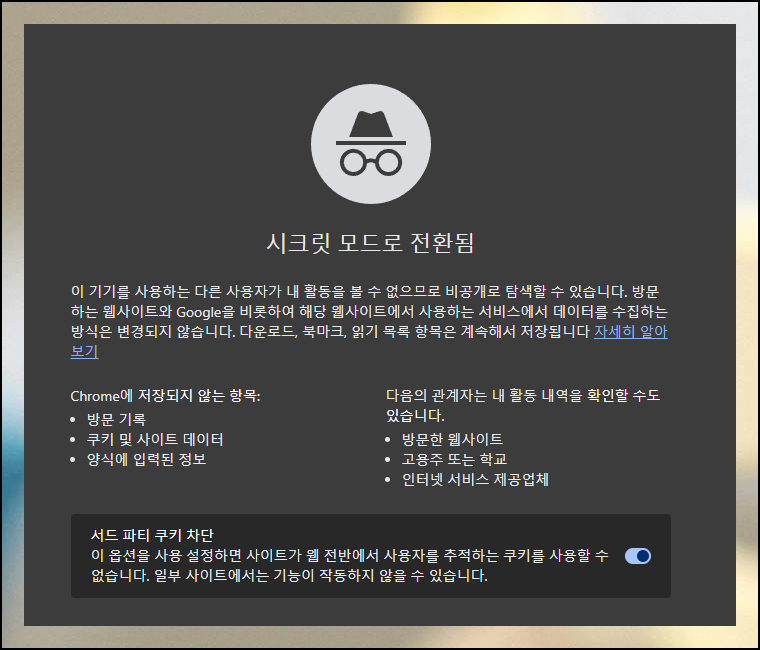Toggle the 서드 파티 쿠키 차단 switch
Viewport: 760px width, 650px height.
(x=637, y=556)
